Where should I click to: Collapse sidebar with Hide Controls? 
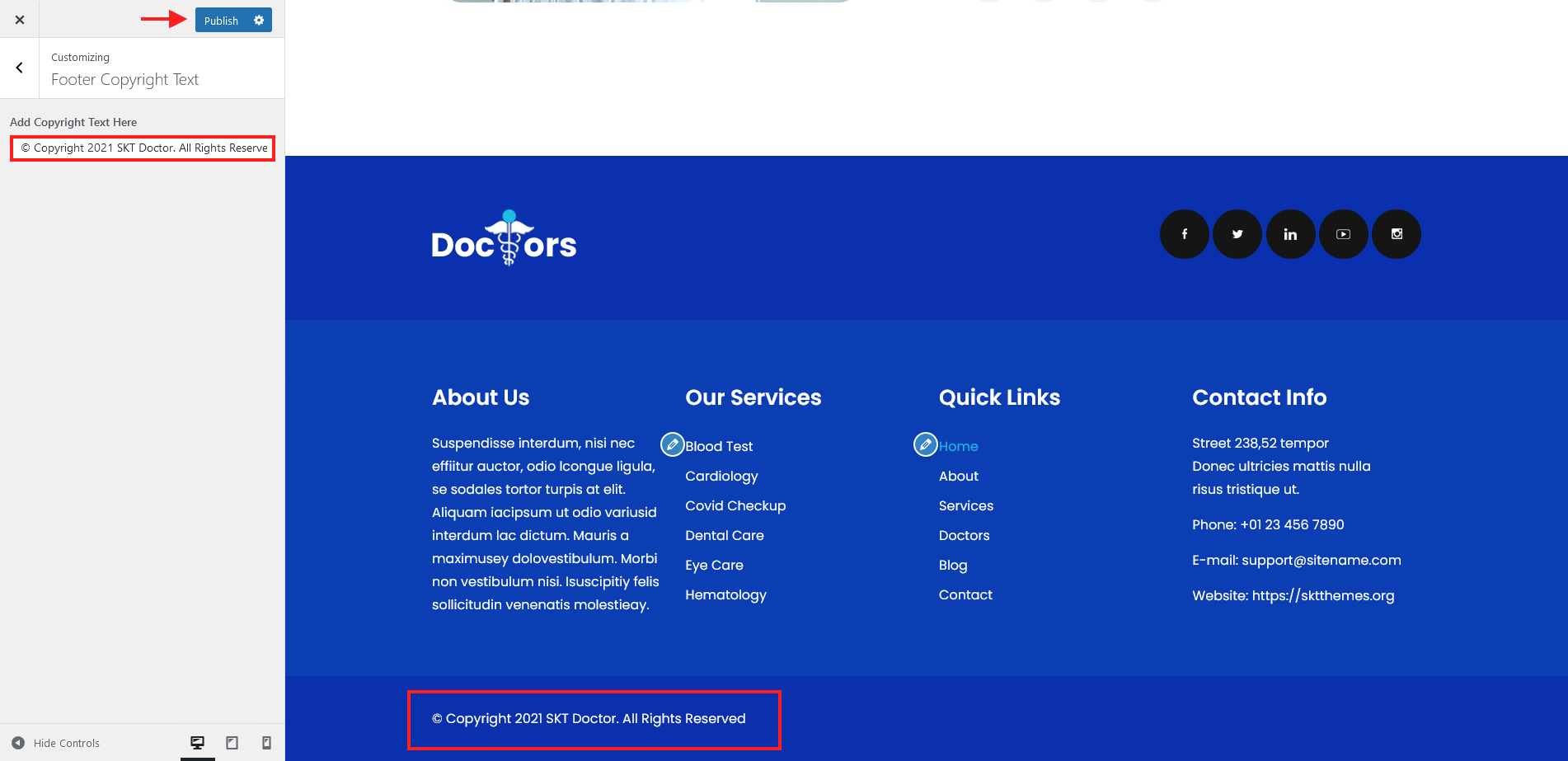[x=56, y=743]
